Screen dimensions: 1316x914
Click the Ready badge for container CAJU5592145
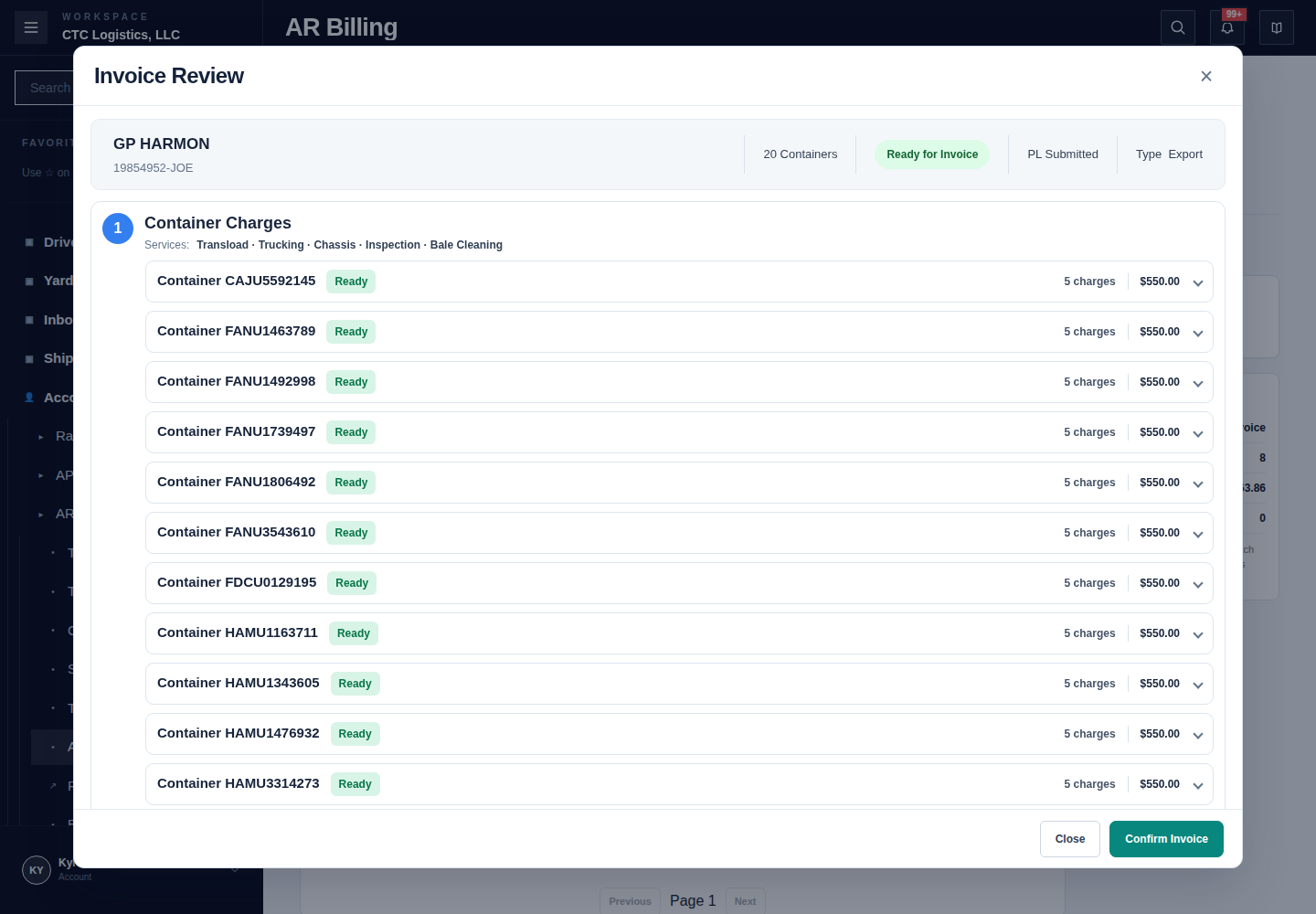click(351, 282)
